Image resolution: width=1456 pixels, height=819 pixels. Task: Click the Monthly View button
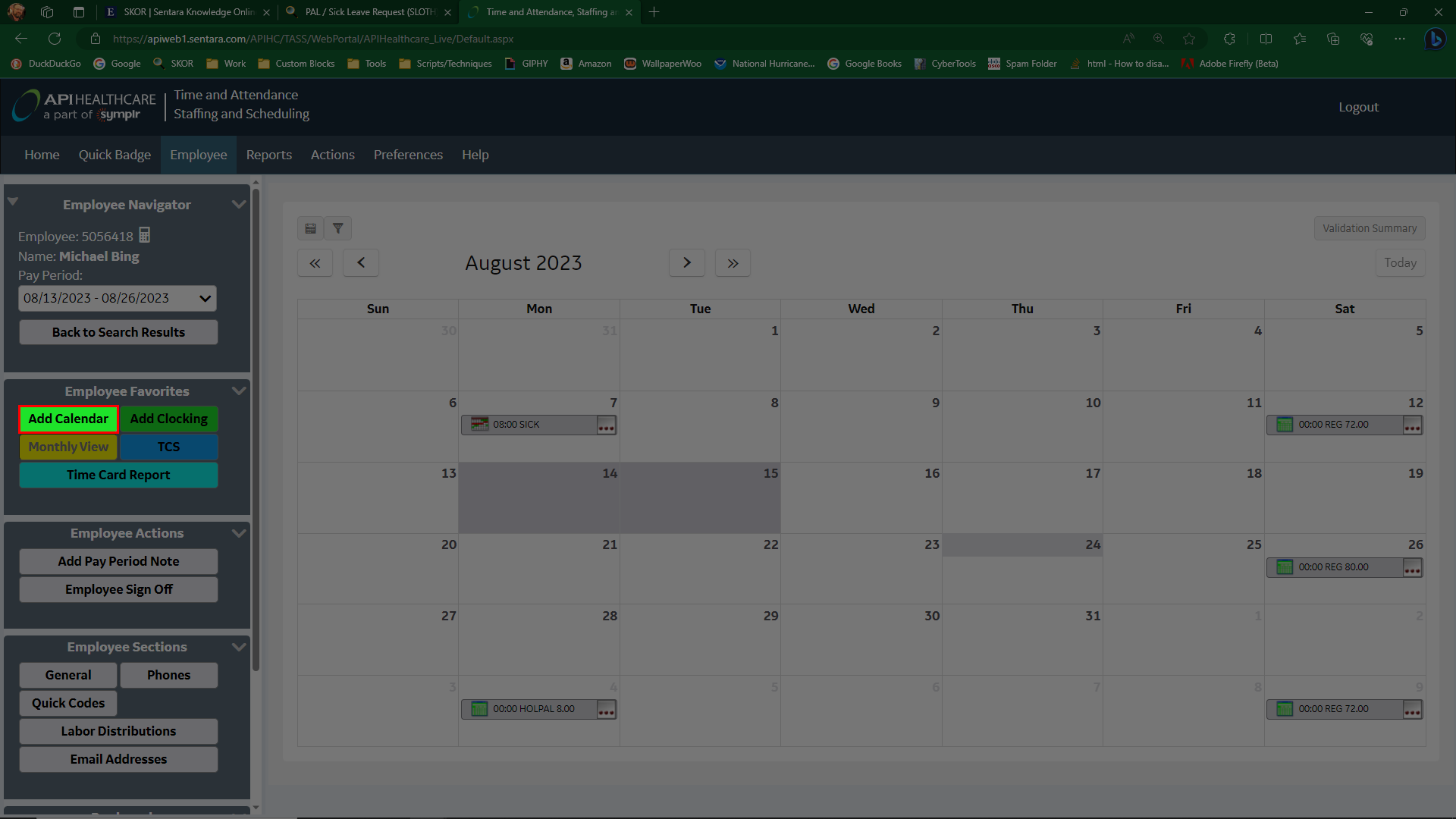pyautogui.click(x=68, y=447)
